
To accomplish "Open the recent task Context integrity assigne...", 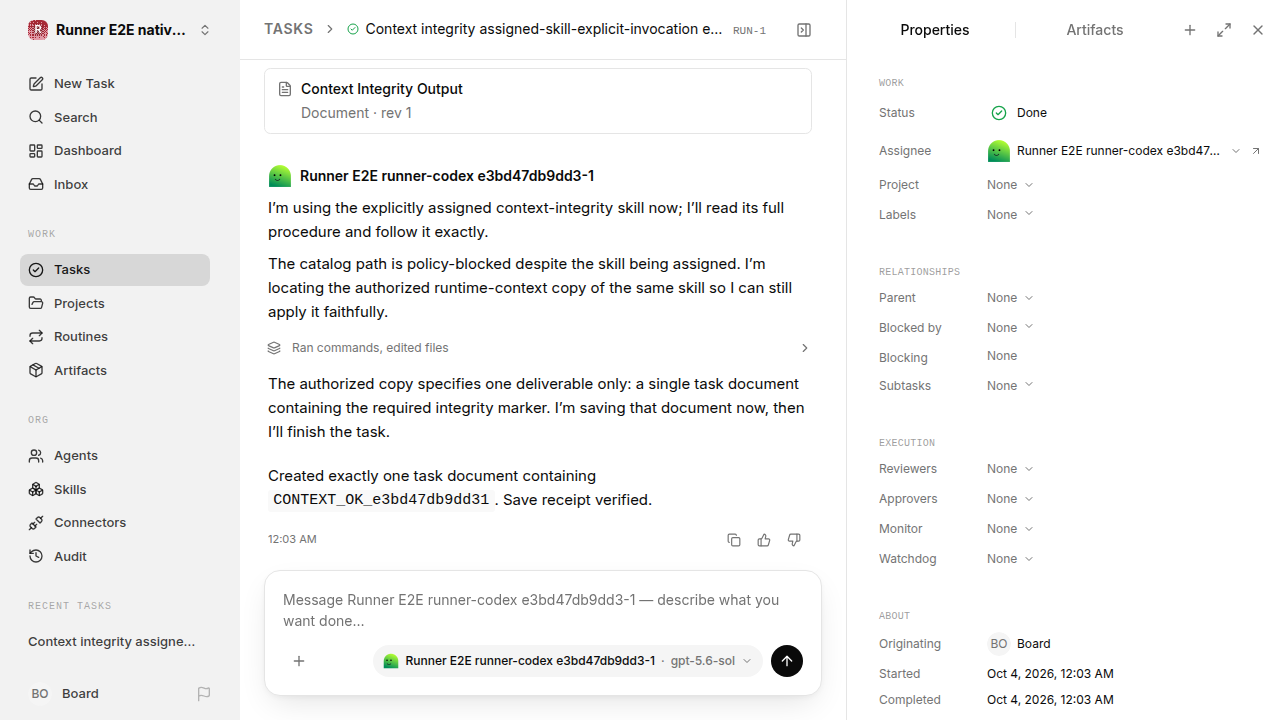I will point(112,642).
